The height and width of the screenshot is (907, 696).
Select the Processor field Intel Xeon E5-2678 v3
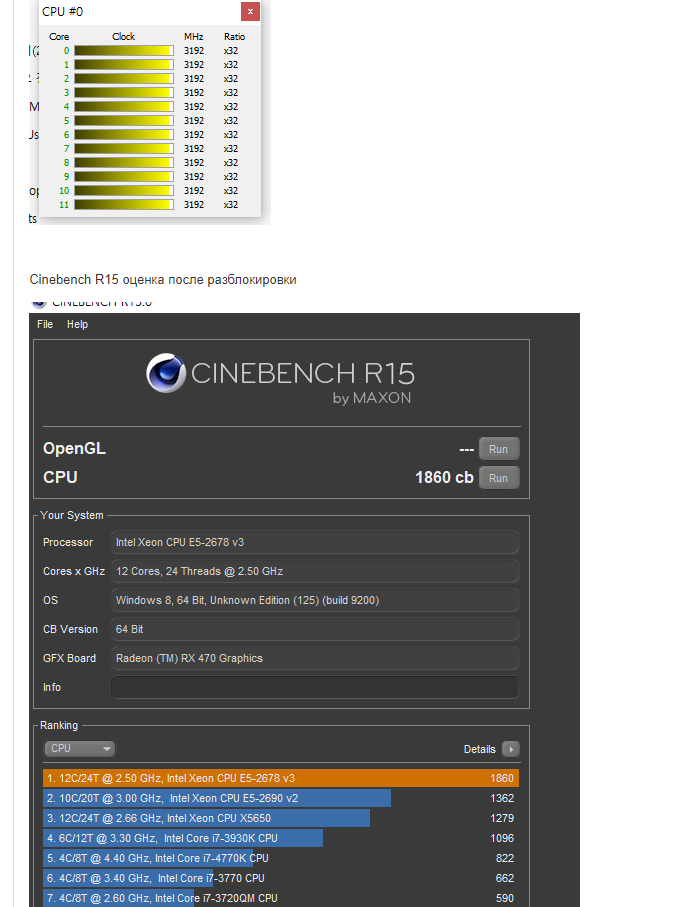pyautogui.click(x=315, y=542)
